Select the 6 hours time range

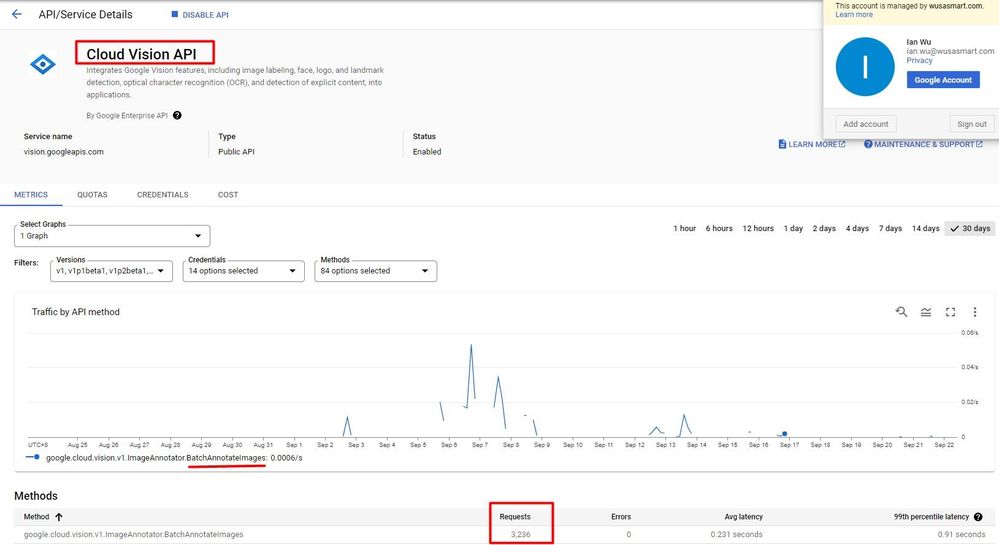(719, 228)
